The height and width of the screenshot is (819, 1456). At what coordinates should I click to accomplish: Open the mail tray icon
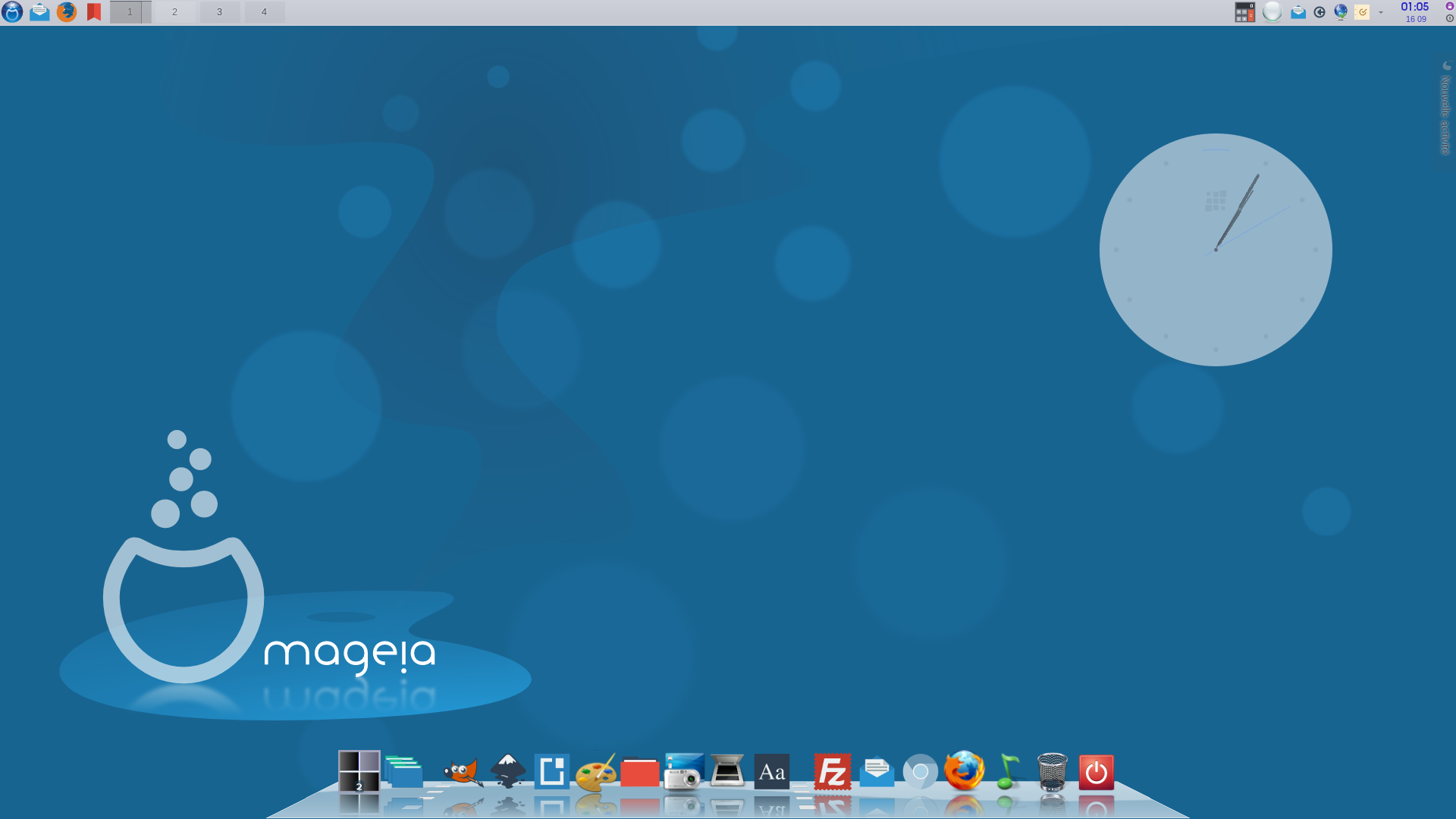coord(1298,12)
